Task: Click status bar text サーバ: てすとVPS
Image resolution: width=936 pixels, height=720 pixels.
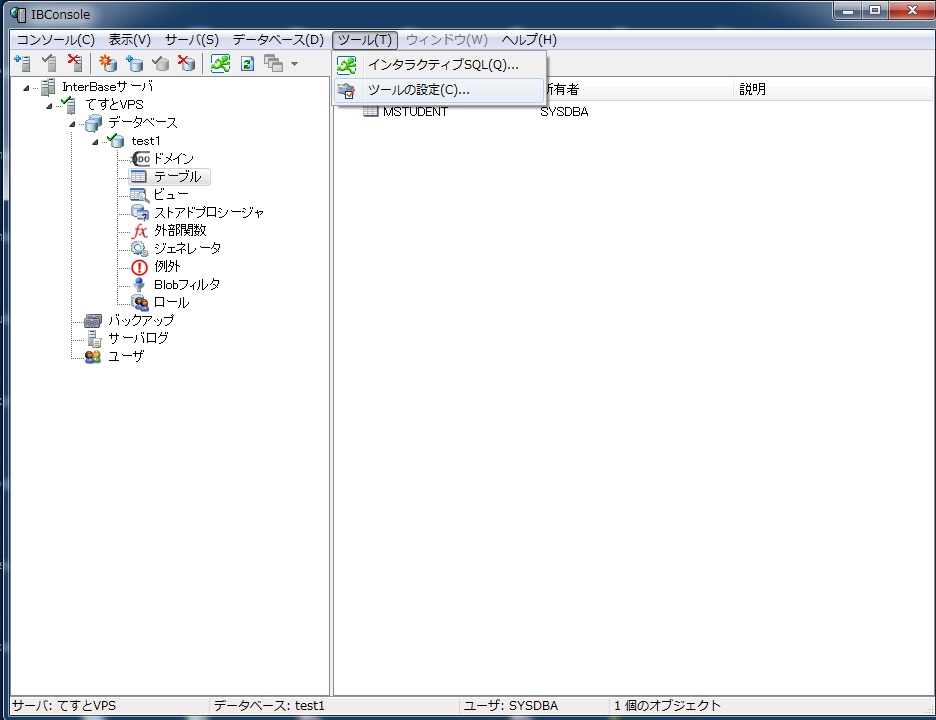Action: coord(64,706)
